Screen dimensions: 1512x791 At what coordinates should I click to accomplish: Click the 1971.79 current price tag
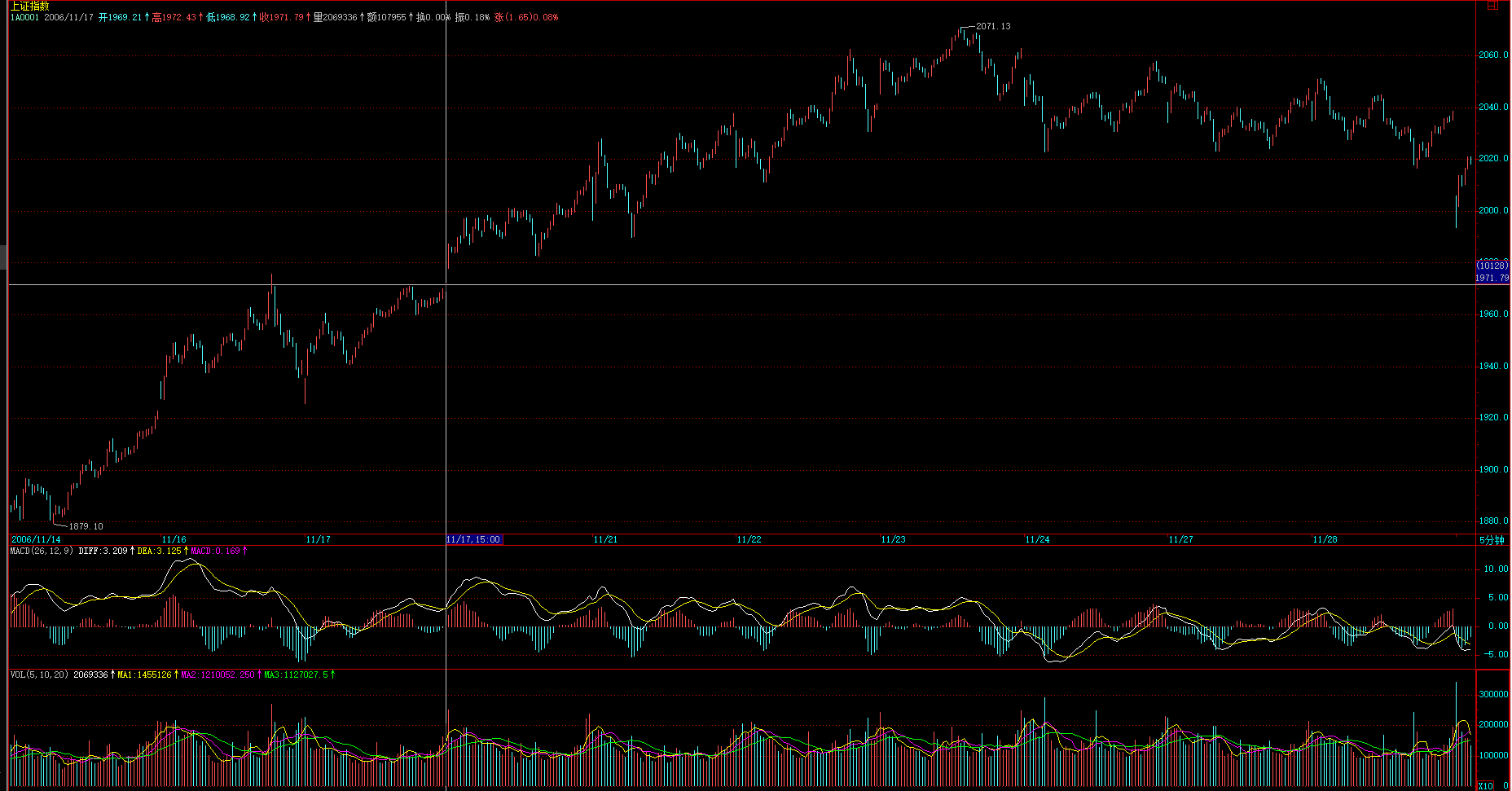coord(1492,278)
